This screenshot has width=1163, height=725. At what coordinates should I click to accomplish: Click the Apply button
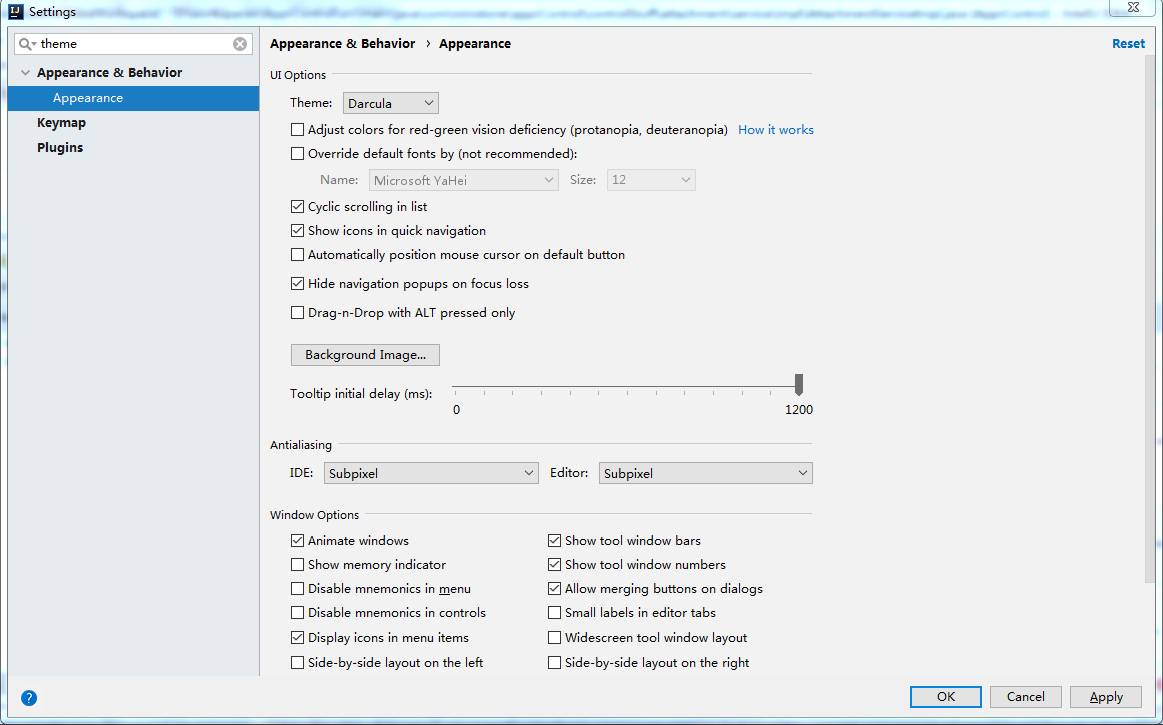1106,697
